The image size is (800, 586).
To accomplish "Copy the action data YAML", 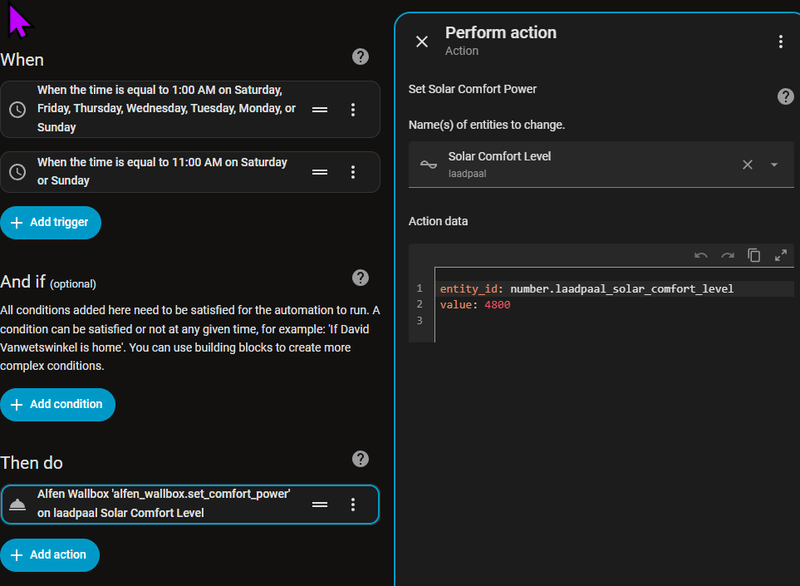I will click(x=754, y=255).
